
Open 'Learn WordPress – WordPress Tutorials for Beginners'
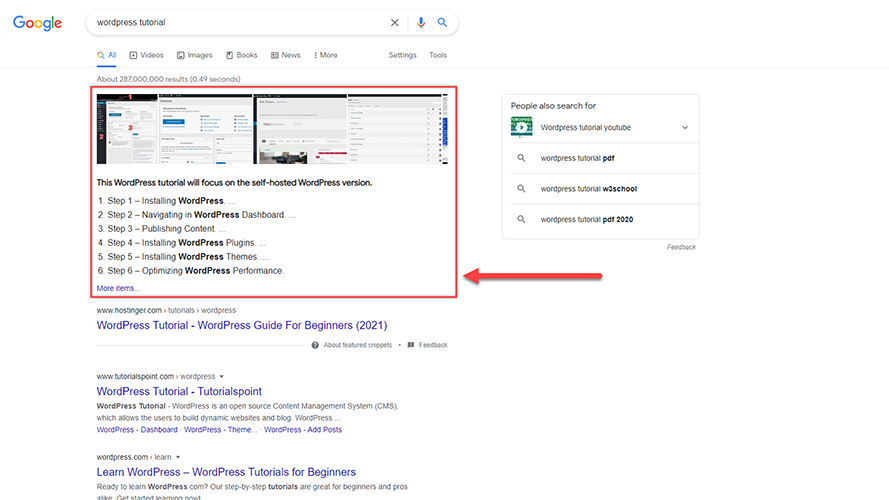[x=226, y=472]
